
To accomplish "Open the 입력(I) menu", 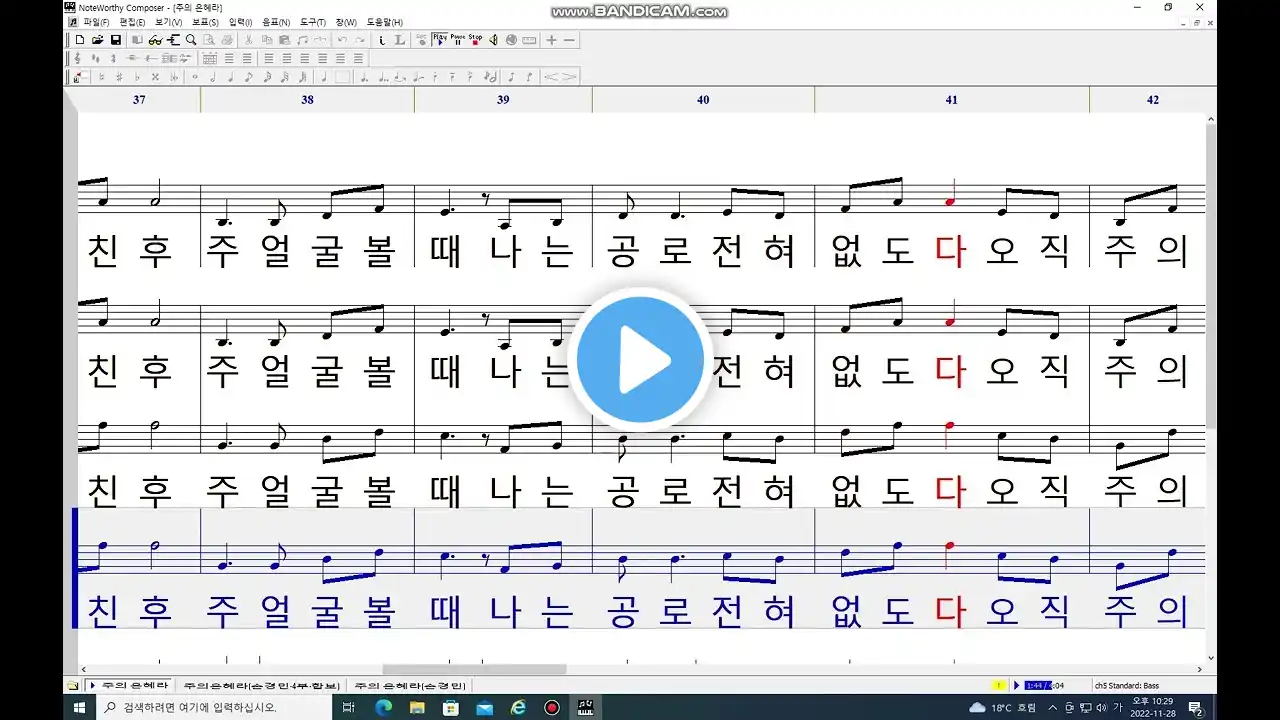I will coord(240,22).
